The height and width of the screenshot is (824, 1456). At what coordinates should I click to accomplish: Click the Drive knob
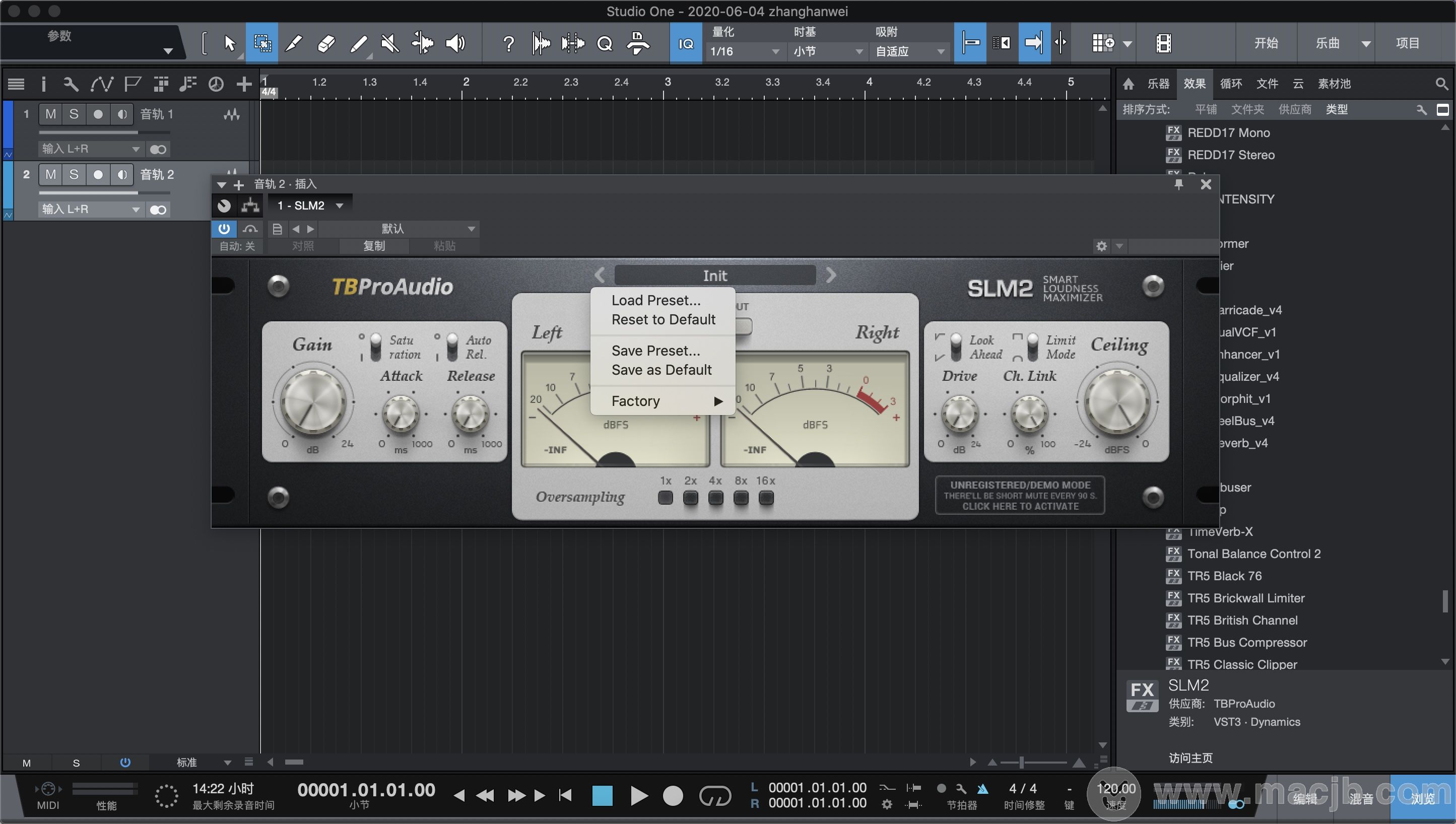tap(960, 413)
